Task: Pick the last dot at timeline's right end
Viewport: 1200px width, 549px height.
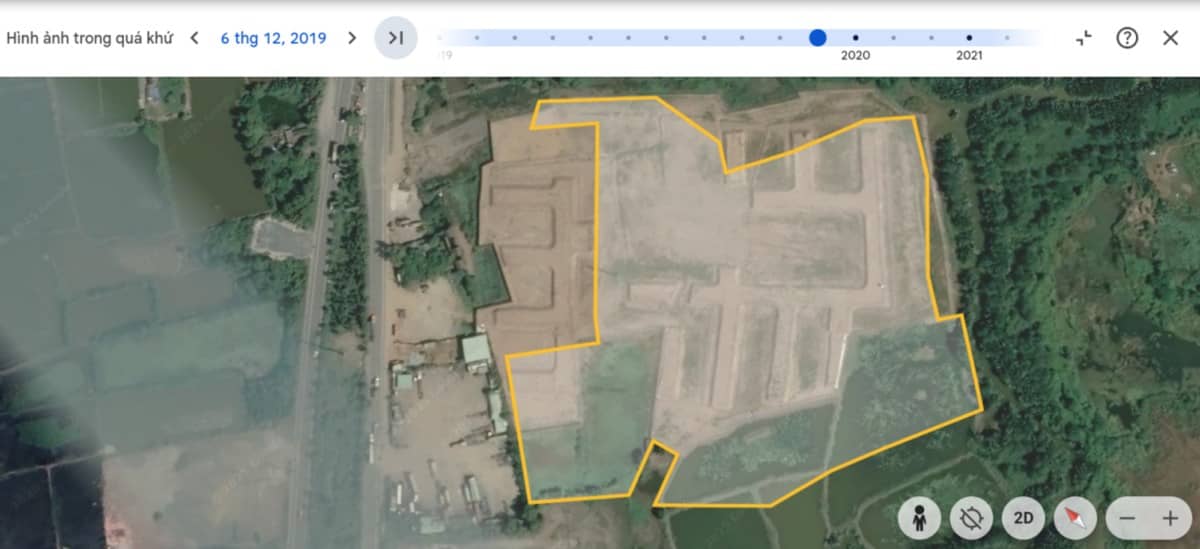Action: (1007, 38)
